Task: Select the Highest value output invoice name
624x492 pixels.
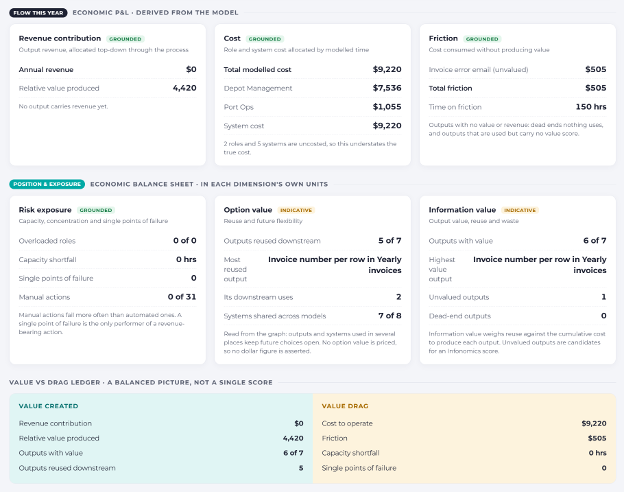Action: tap(540, 265)
